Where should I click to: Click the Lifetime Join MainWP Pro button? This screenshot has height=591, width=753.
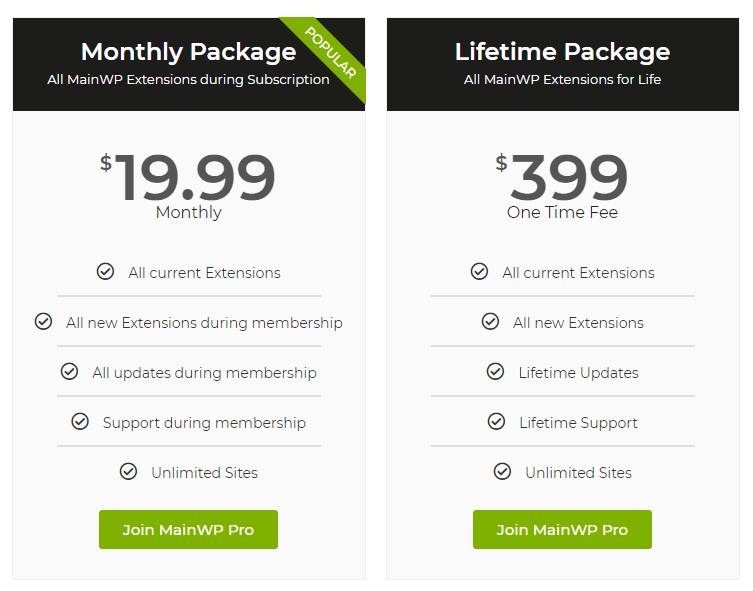[562, 529]
